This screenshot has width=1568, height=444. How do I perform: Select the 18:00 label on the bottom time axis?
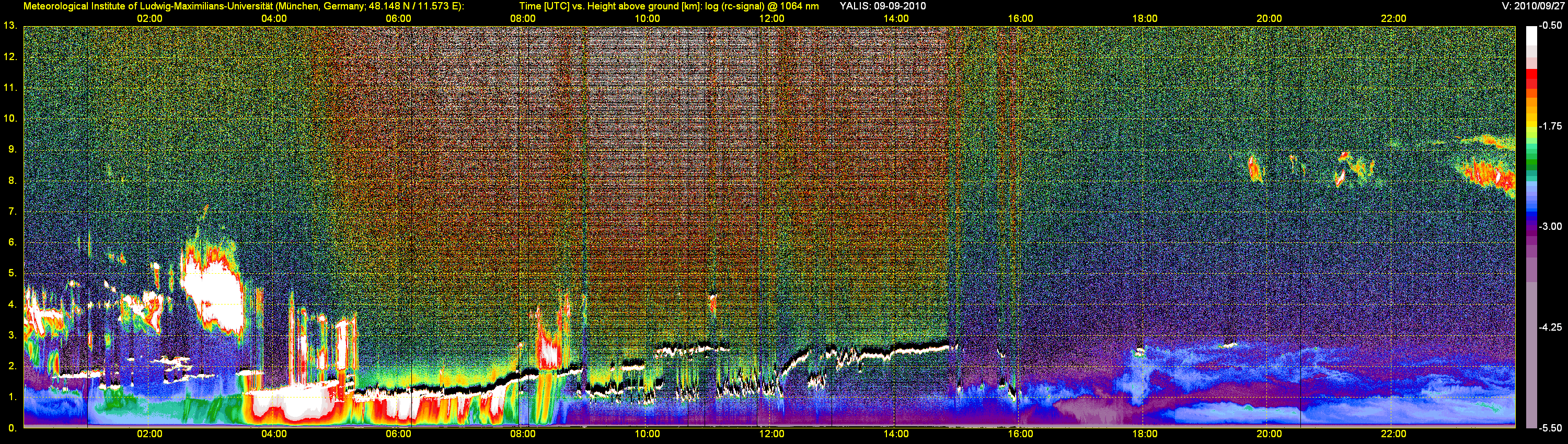click(x=1145, y=434)
